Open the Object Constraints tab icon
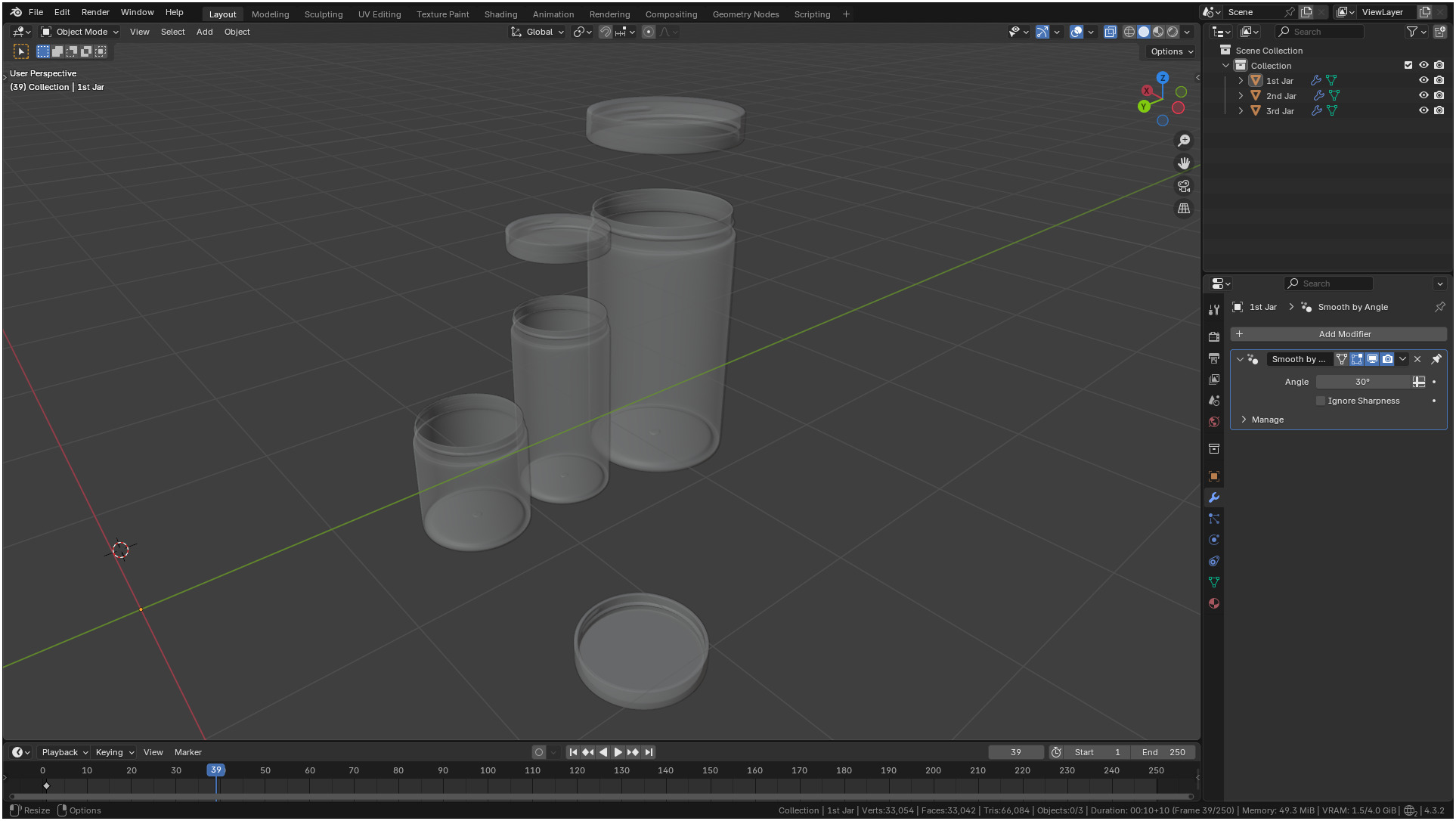This screenshot has height=821, width=1456. (x=1214, y=561)
